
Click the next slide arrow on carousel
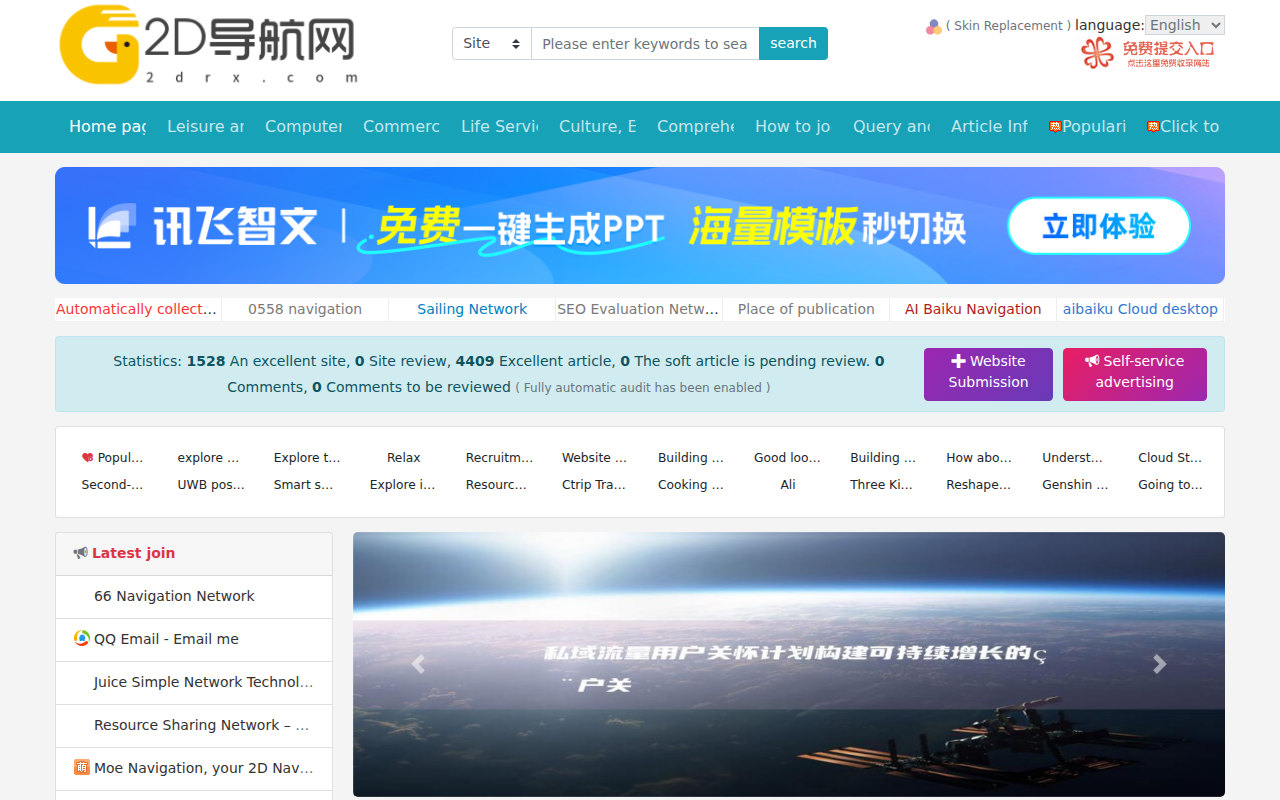coord(1159,664)
